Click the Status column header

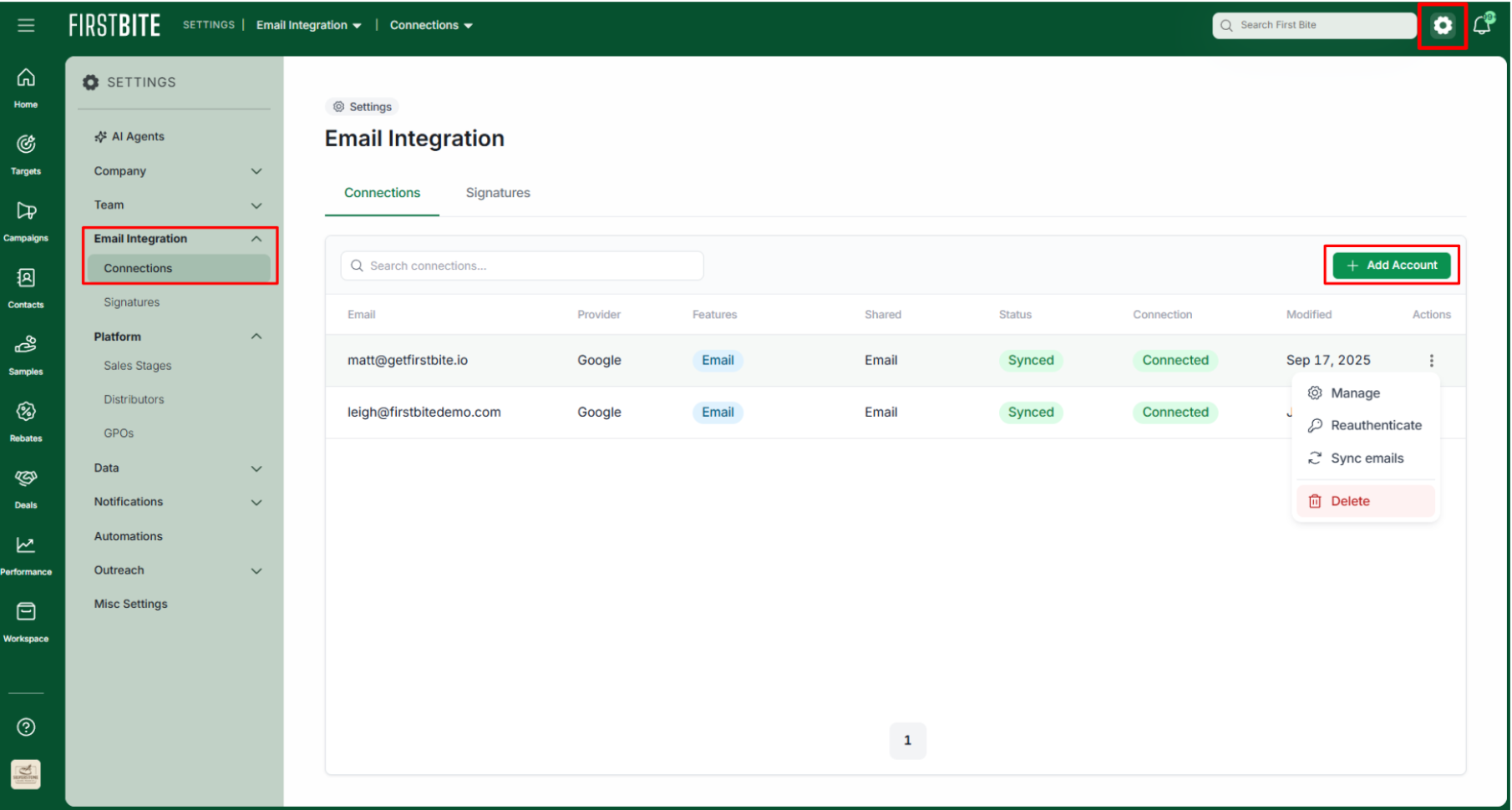1015,315
